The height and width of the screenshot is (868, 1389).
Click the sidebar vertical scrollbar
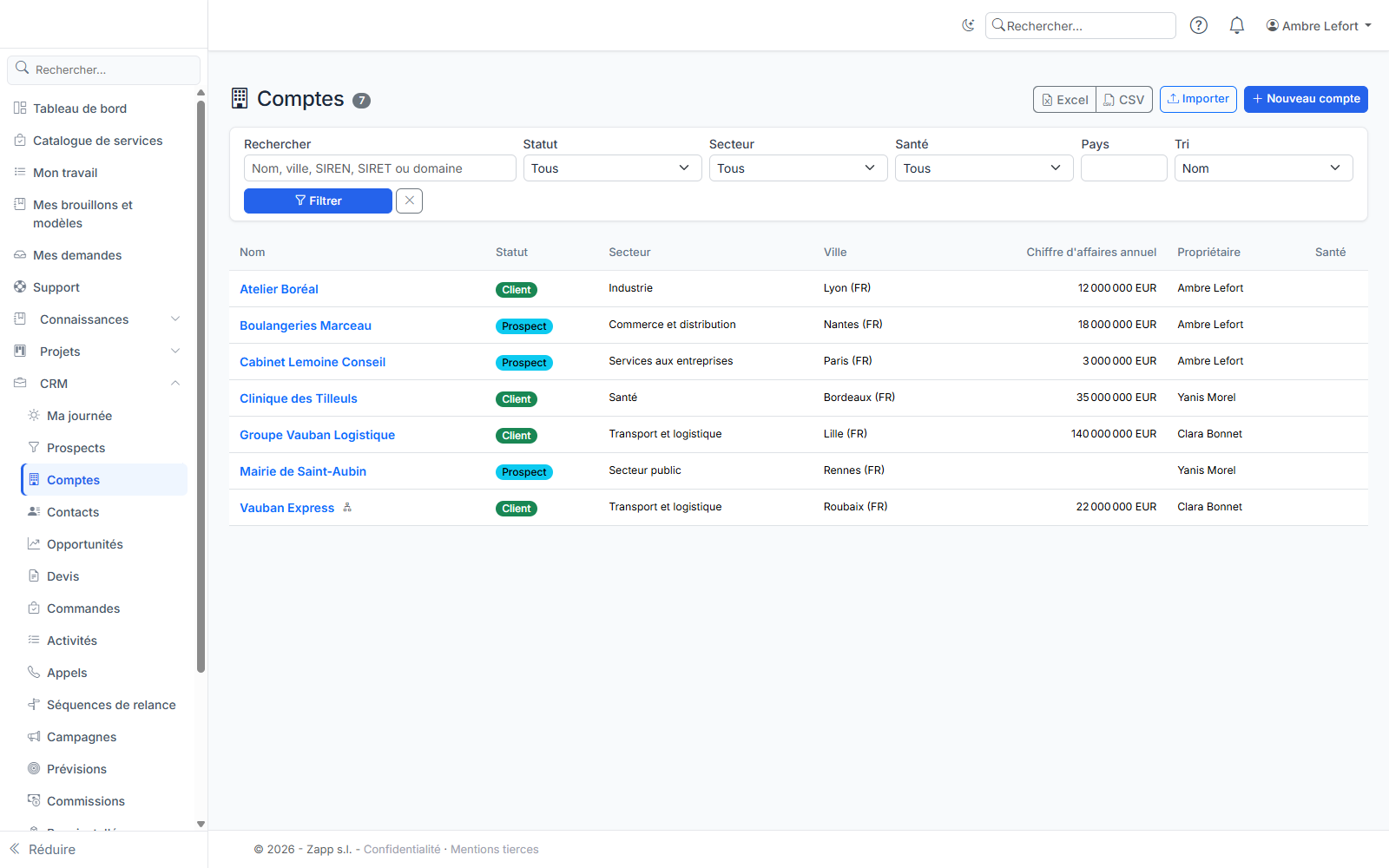[x=201, y=386]
